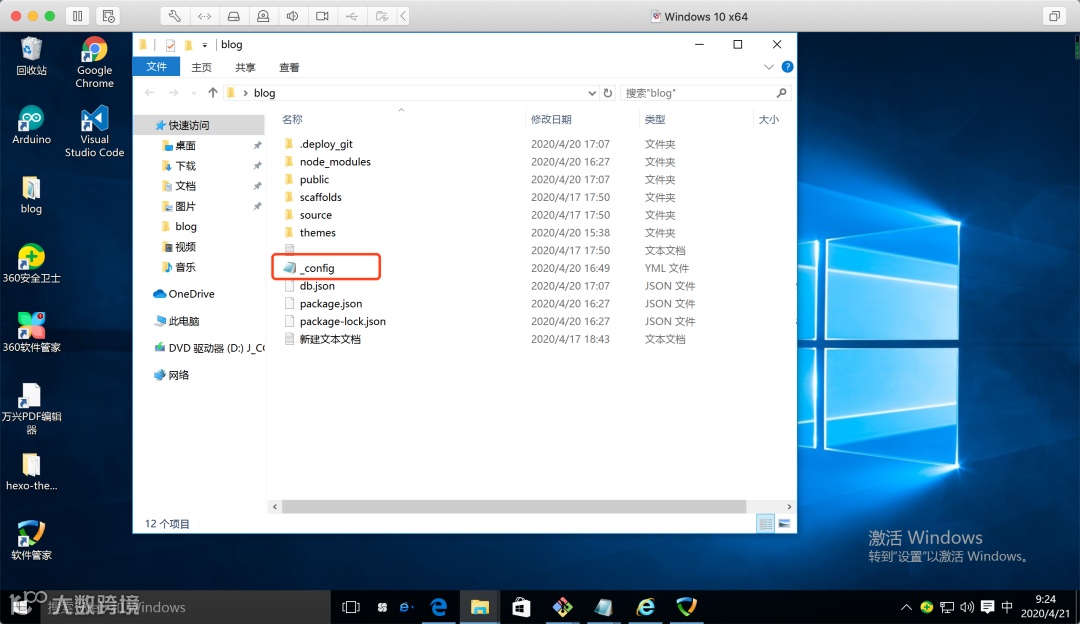Select the themes folder
This screenshot has height=624, width=1080.
318,233
